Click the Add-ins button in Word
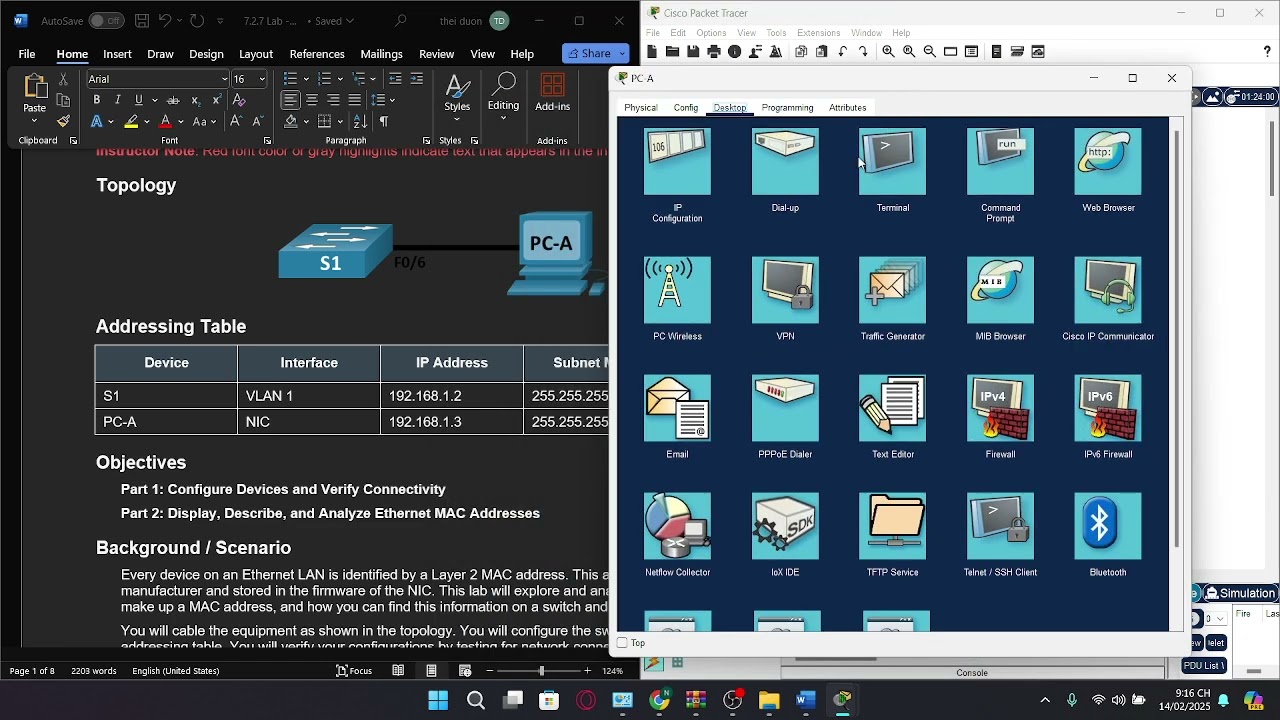 point(553,94)
